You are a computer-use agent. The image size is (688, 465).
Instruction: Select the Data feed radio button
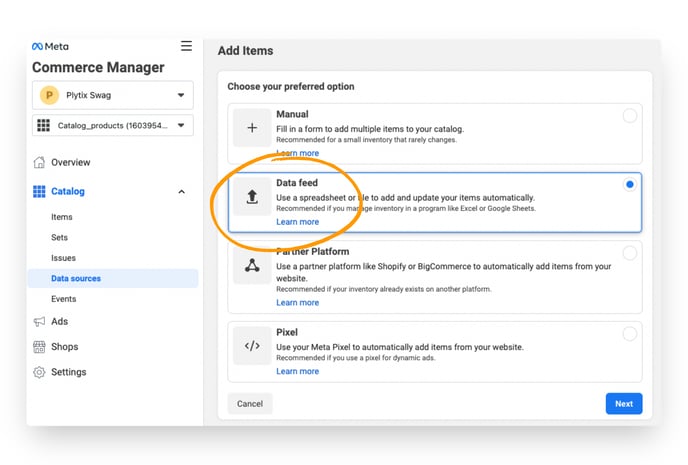tap(630, 185)
